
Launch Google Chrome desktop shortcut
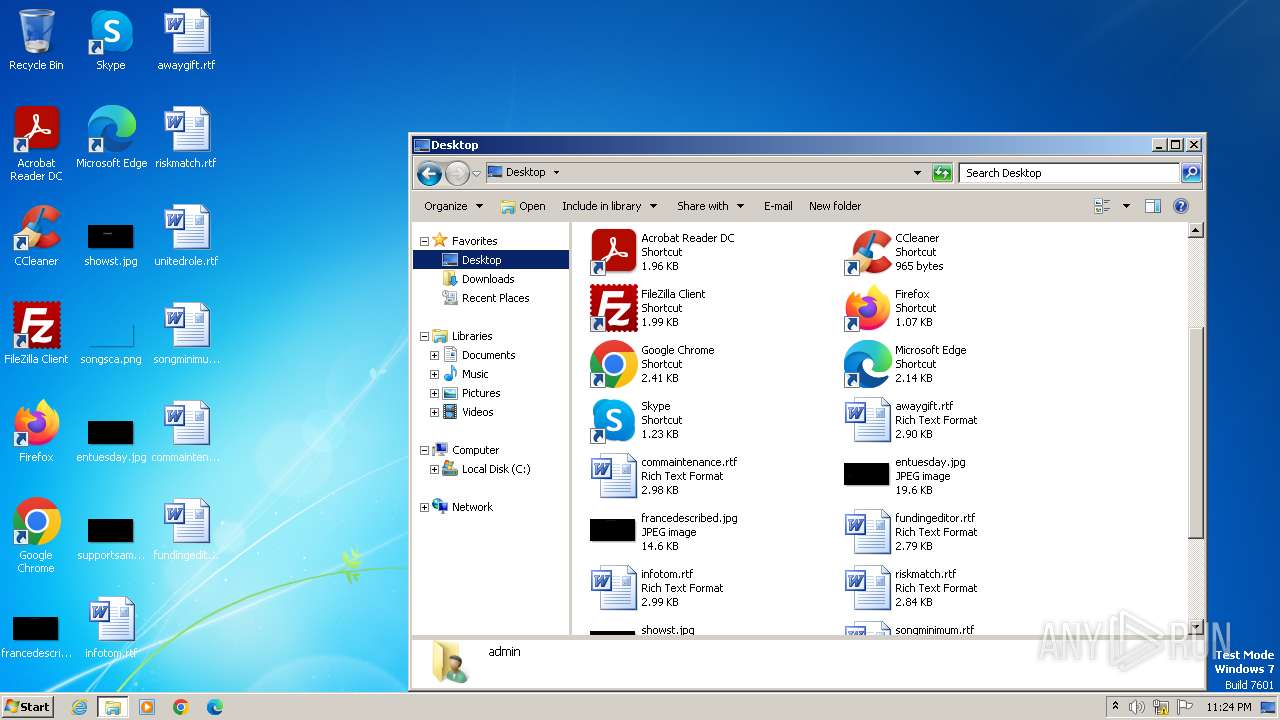36,536
